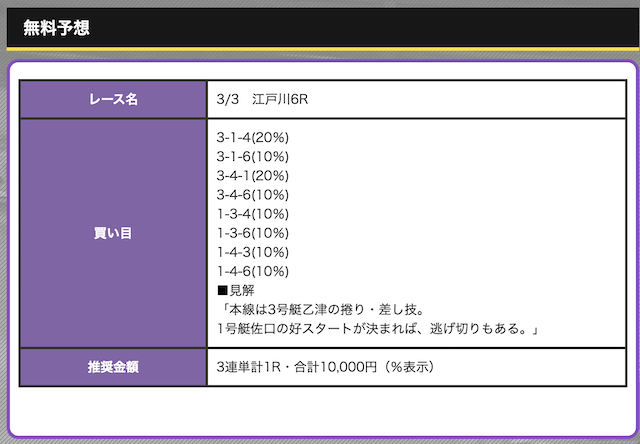Select the レース名 label cell

pyautogui.click(x=113, y=100)
